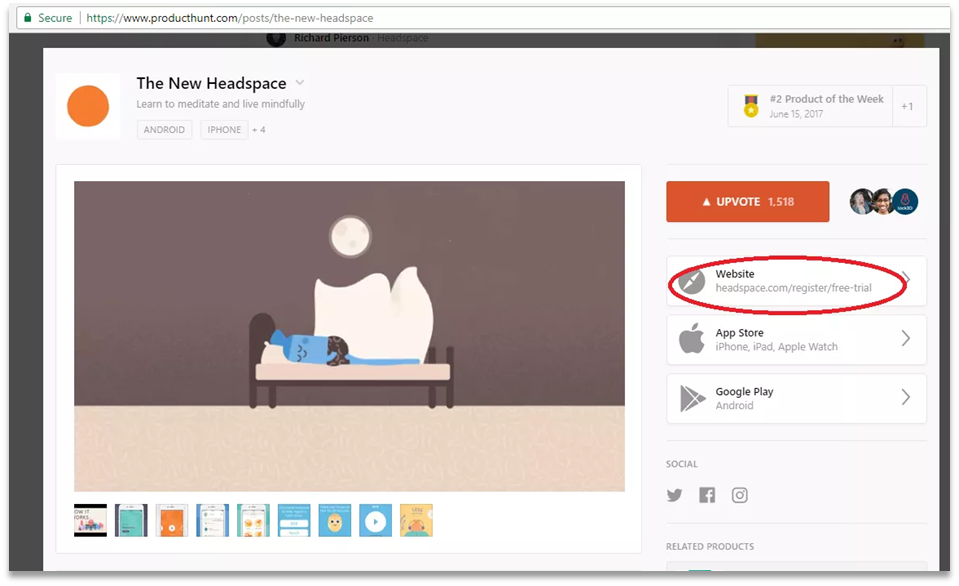Click the +1 badge next to Product of the Week
Viewport: 959px width, 586px height.
click(908, 106)
